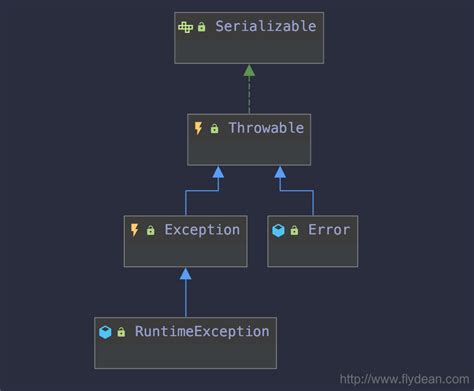474x391 pixels.
Task: Select the Error class label
Action: [329, 230]
